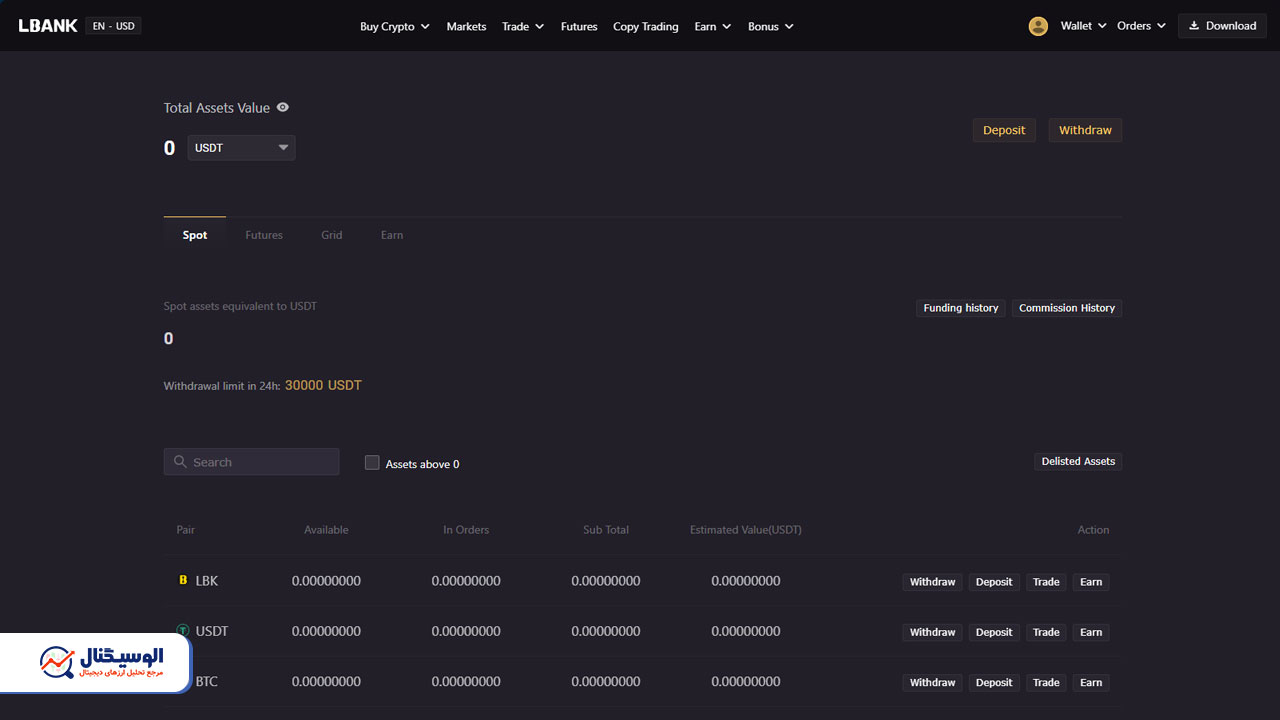Viewport: 1280px width, 720px height.
Task: Open Copy Trading page
Action: click(645, 26)
